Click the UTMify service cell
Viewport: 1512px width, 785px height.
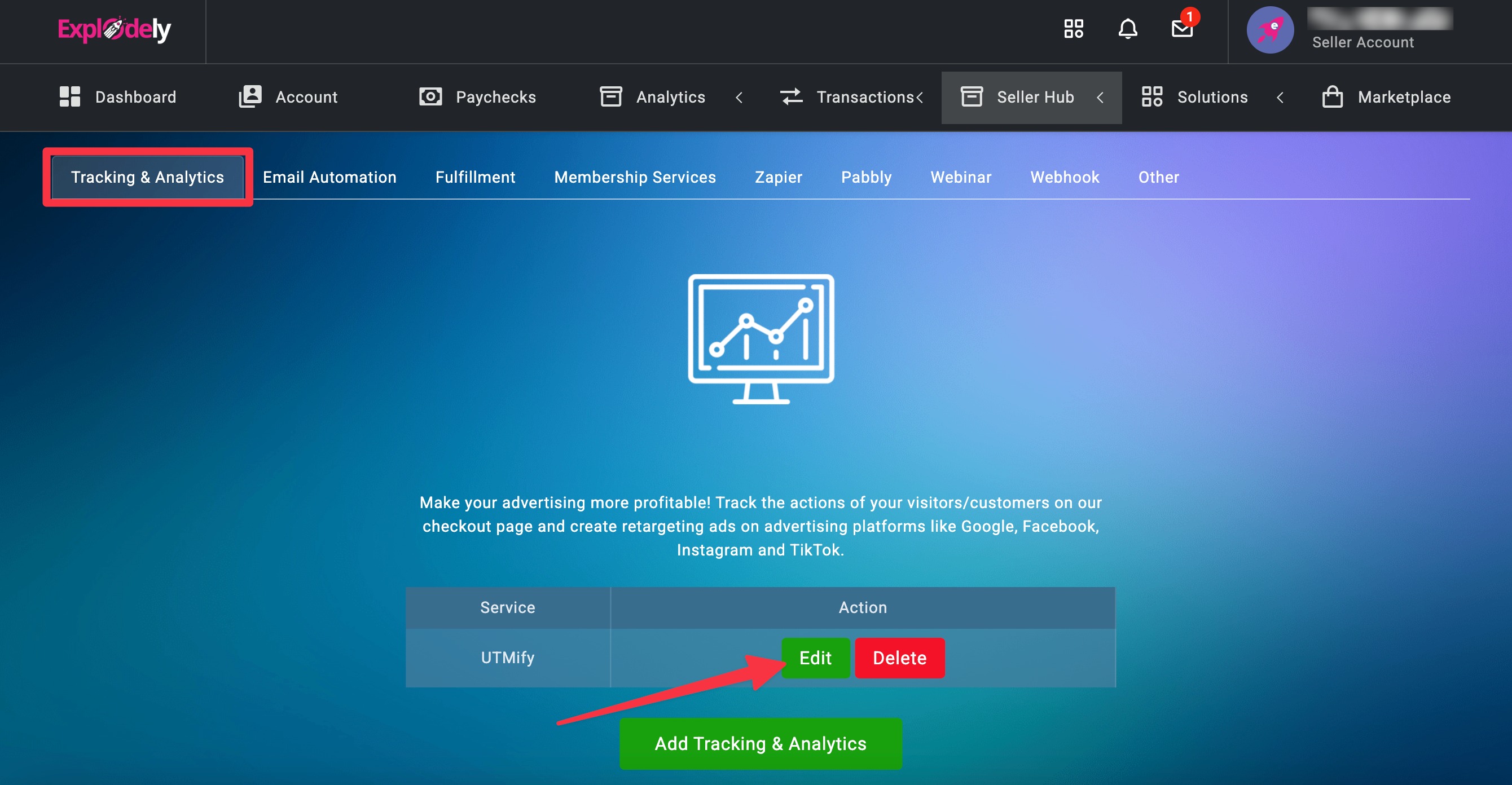click(507, 658)
